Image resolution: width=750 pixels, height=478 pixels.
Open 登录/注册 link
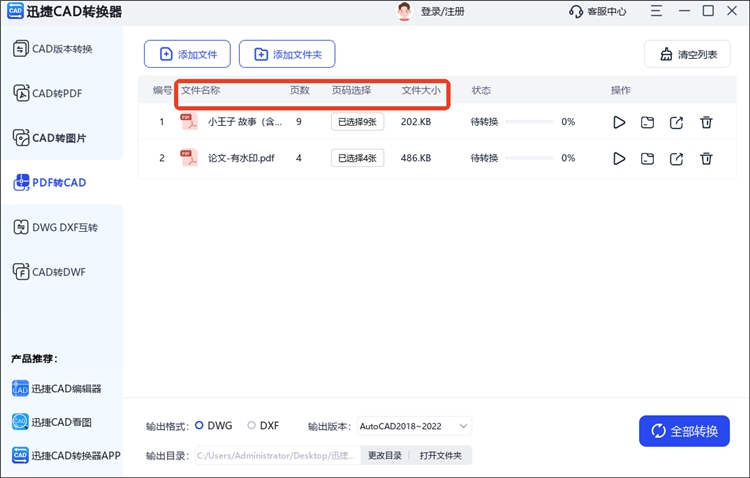tap(442, 11)
